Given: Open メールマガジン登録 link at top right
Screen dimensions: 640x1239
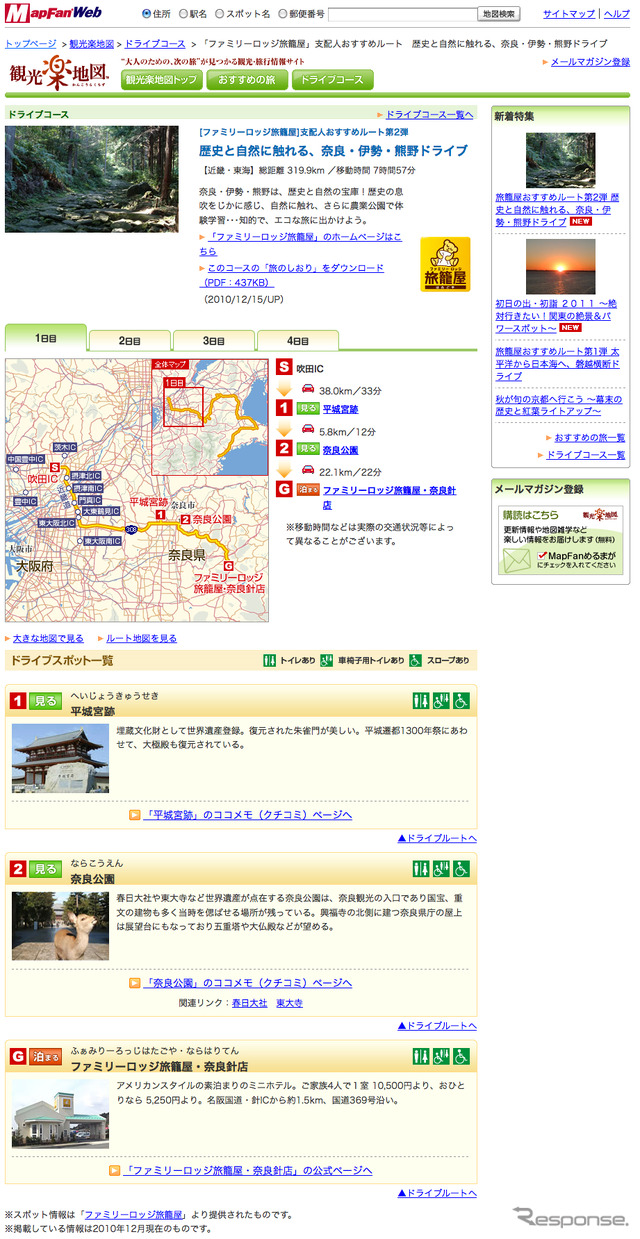Looking at the screenshot, I should 590,62.
